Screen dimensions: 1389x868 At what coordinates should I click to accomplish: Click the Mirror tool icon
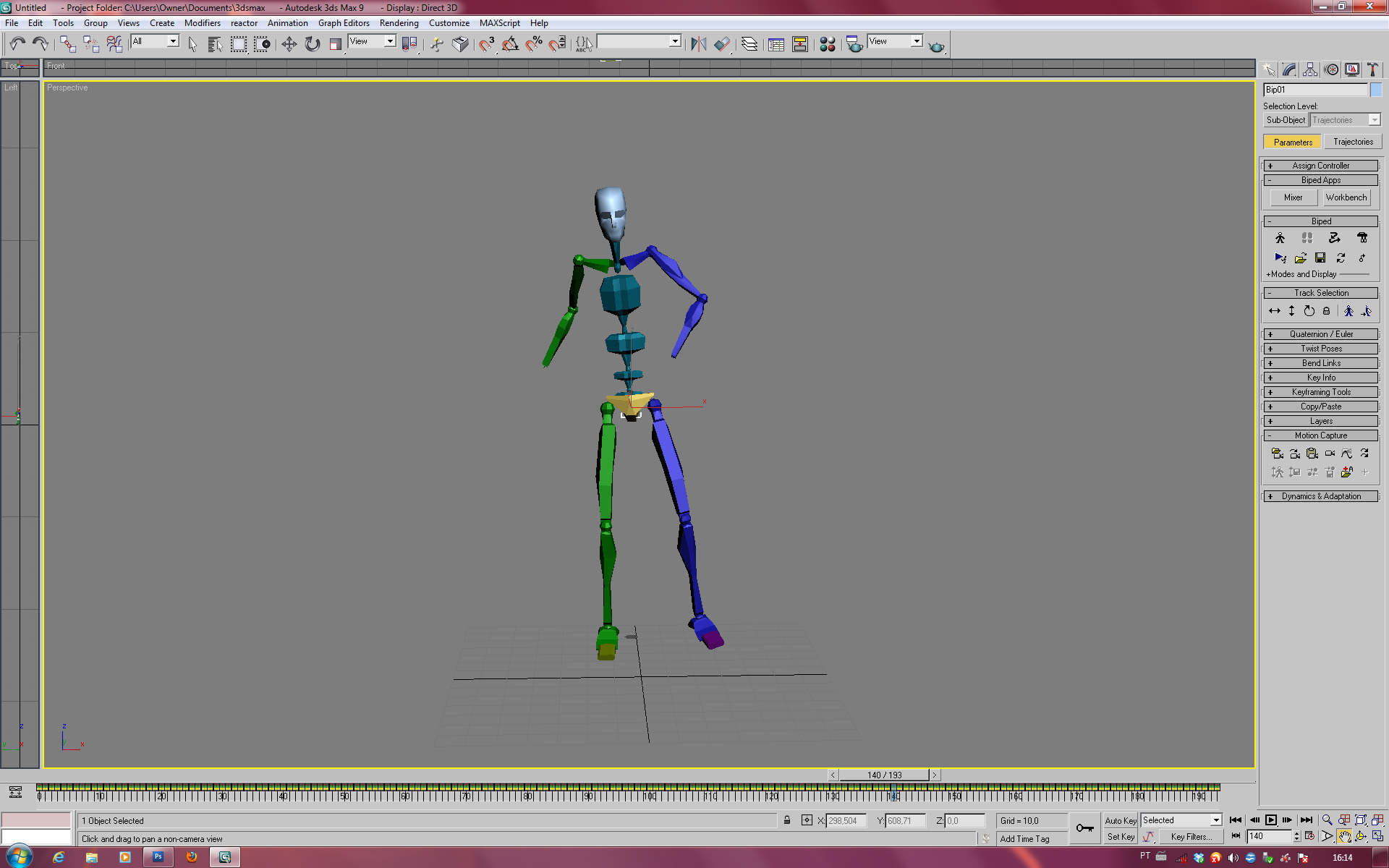tap(698, 44)
